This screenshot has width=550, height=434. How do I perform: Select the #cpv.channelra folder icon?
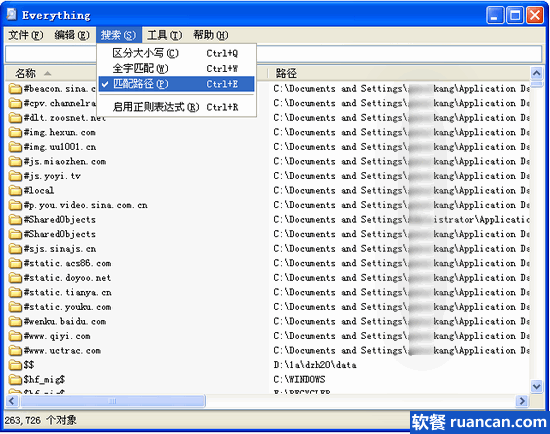tap(15, 103)
